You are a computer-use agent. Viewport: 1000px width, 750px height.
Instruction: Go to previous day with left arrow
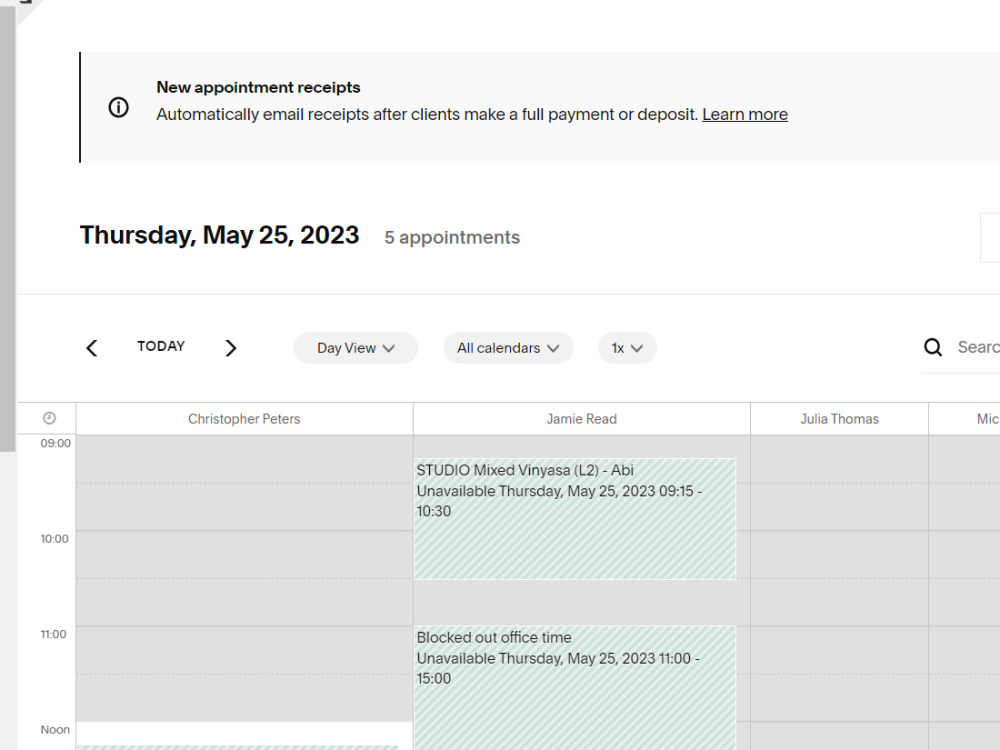(92, 348)
